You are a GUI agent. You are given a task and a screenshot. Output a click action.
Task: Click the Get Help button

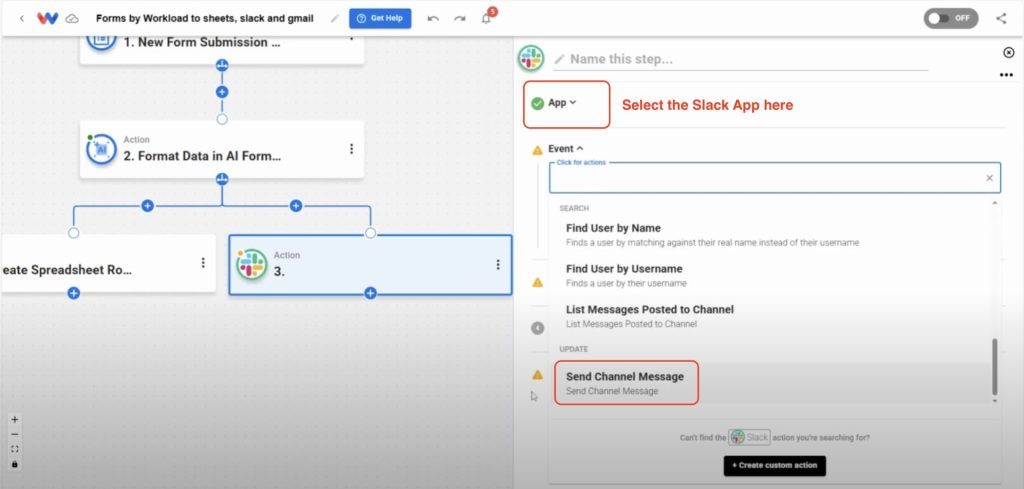pos(380,18)
